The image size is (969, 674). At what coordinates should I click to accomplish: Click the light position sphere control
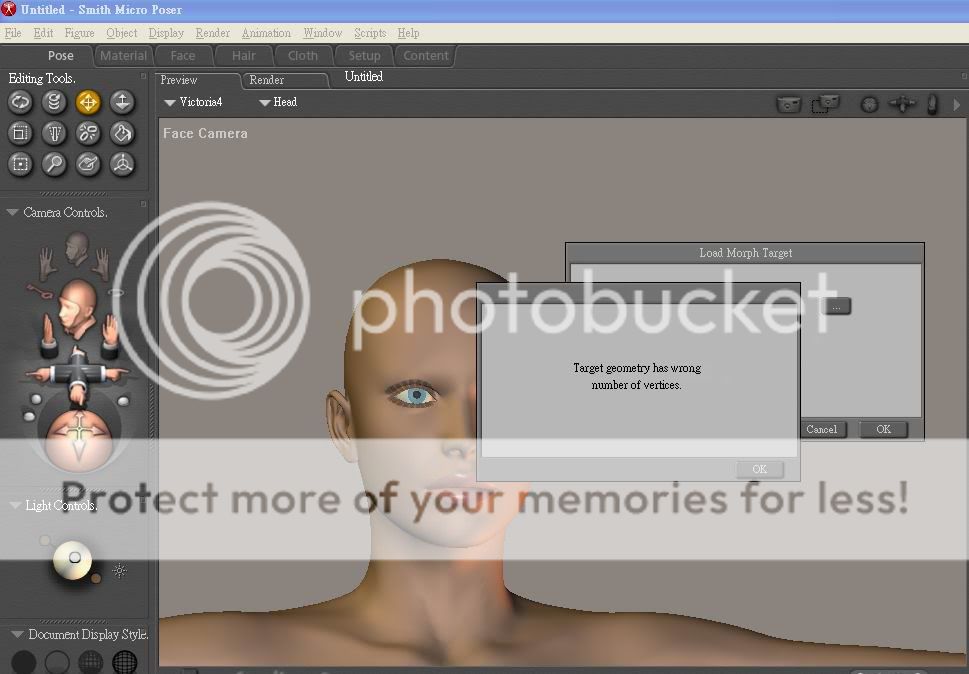click(73, 558)
